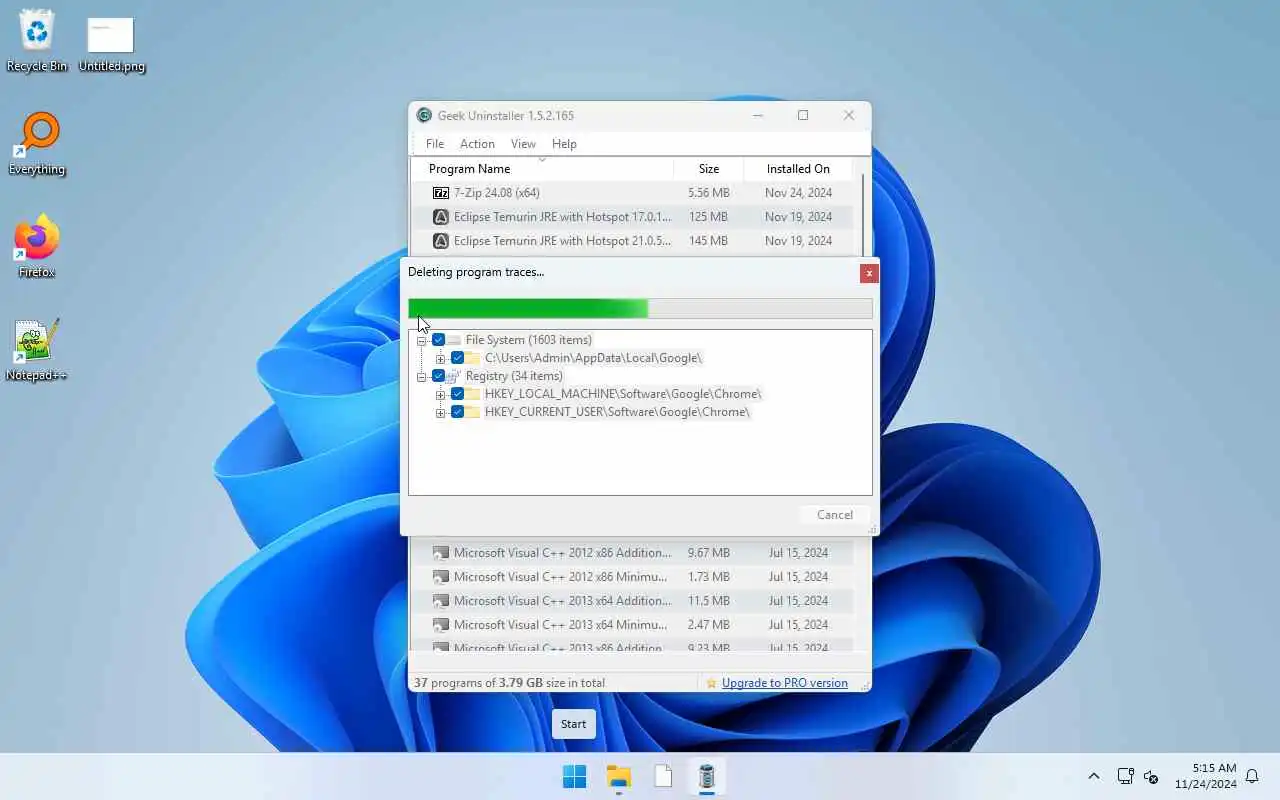Select the Untitled.png desktop file
Image resolution: width=1280 pixels, height=800 pixels.
tap(111, 45)
